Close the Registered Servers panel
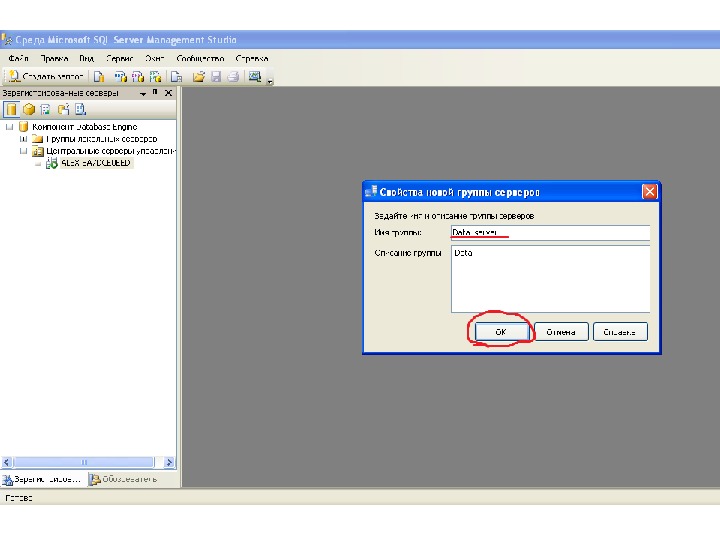 click(x=169, y=93)
